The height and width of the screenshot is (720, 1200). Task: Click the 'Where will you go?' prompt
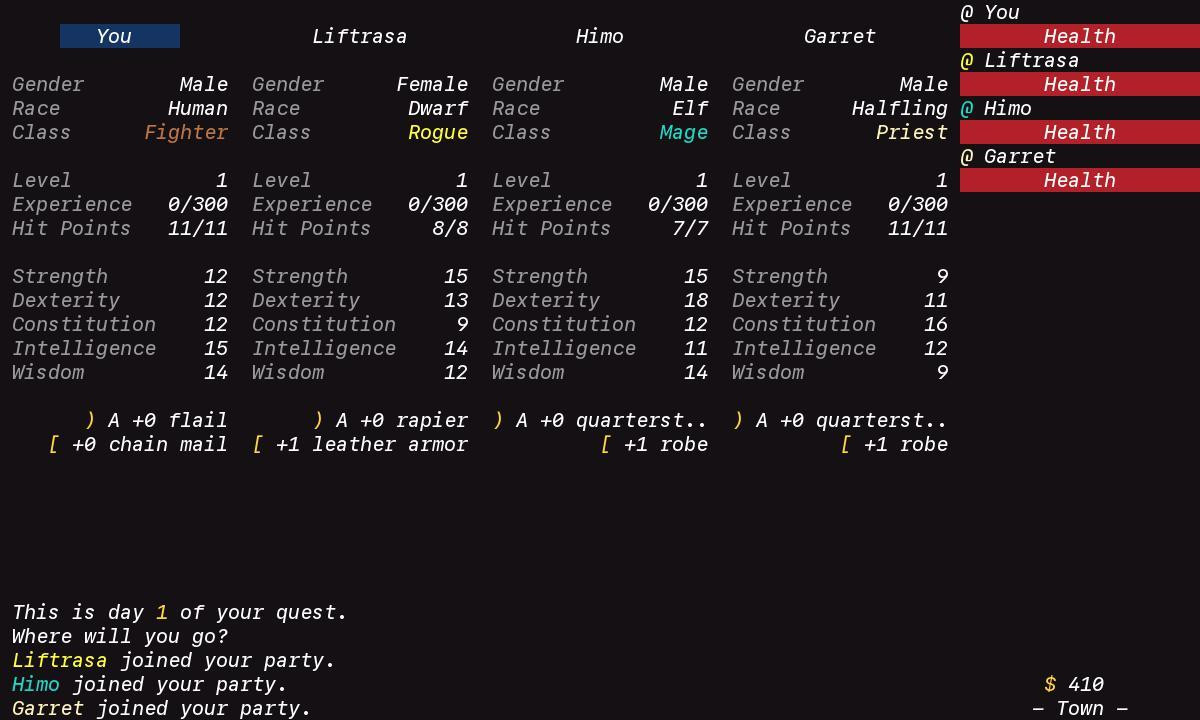coord(120,637)
